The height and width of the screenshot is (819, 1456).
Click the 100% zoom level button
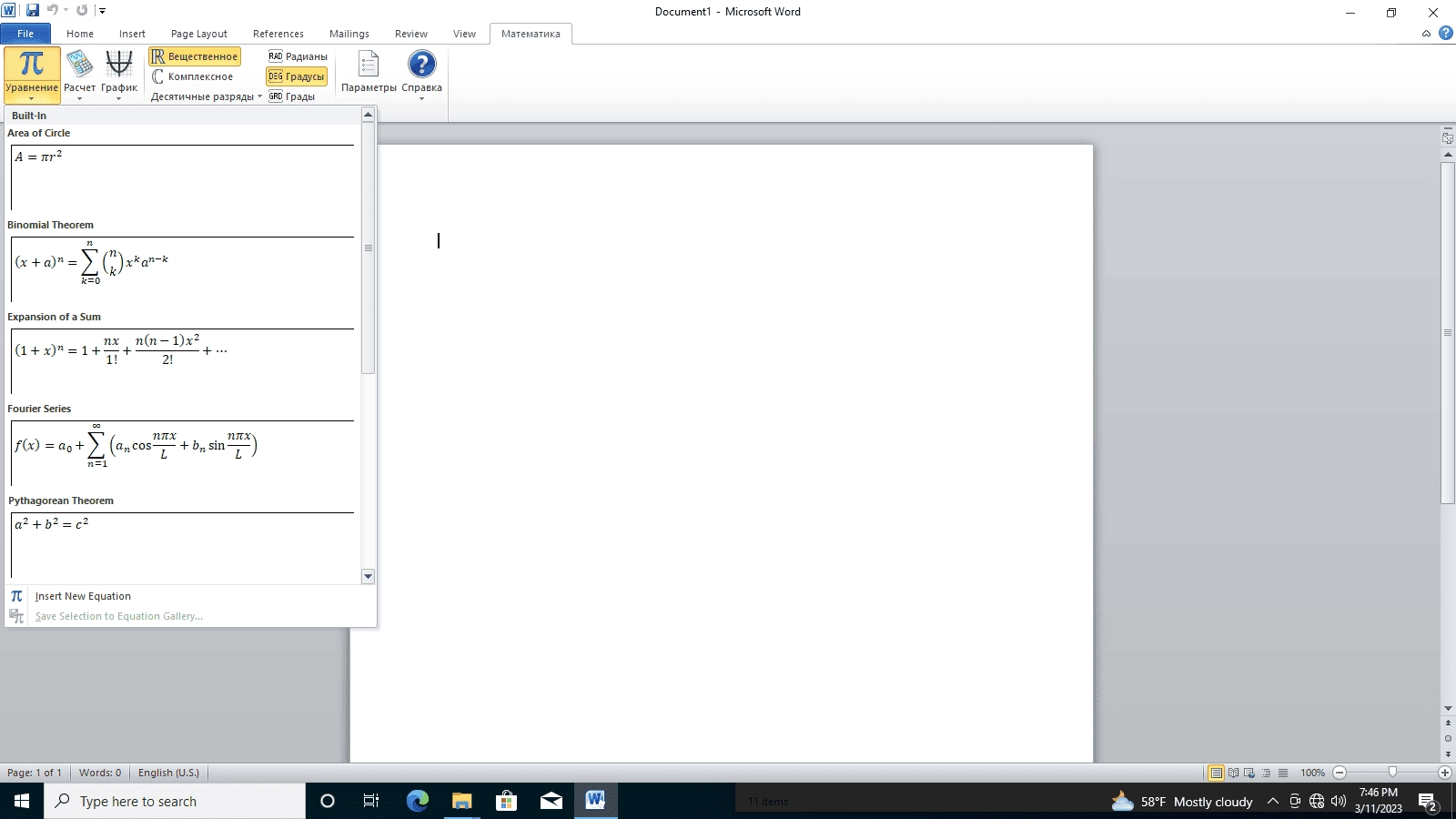(1312, 773)
